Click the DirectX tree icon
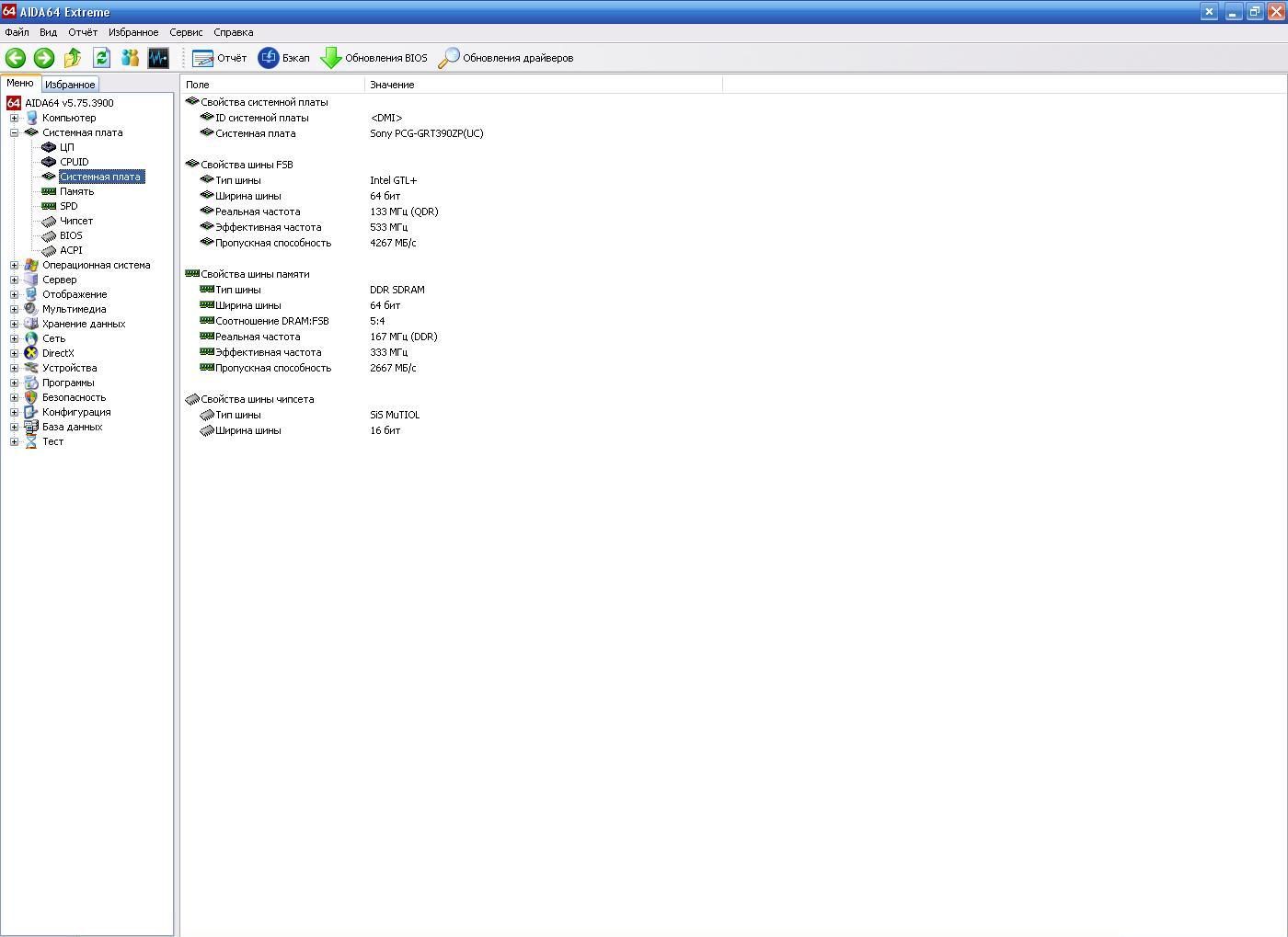 click(31, 353)
